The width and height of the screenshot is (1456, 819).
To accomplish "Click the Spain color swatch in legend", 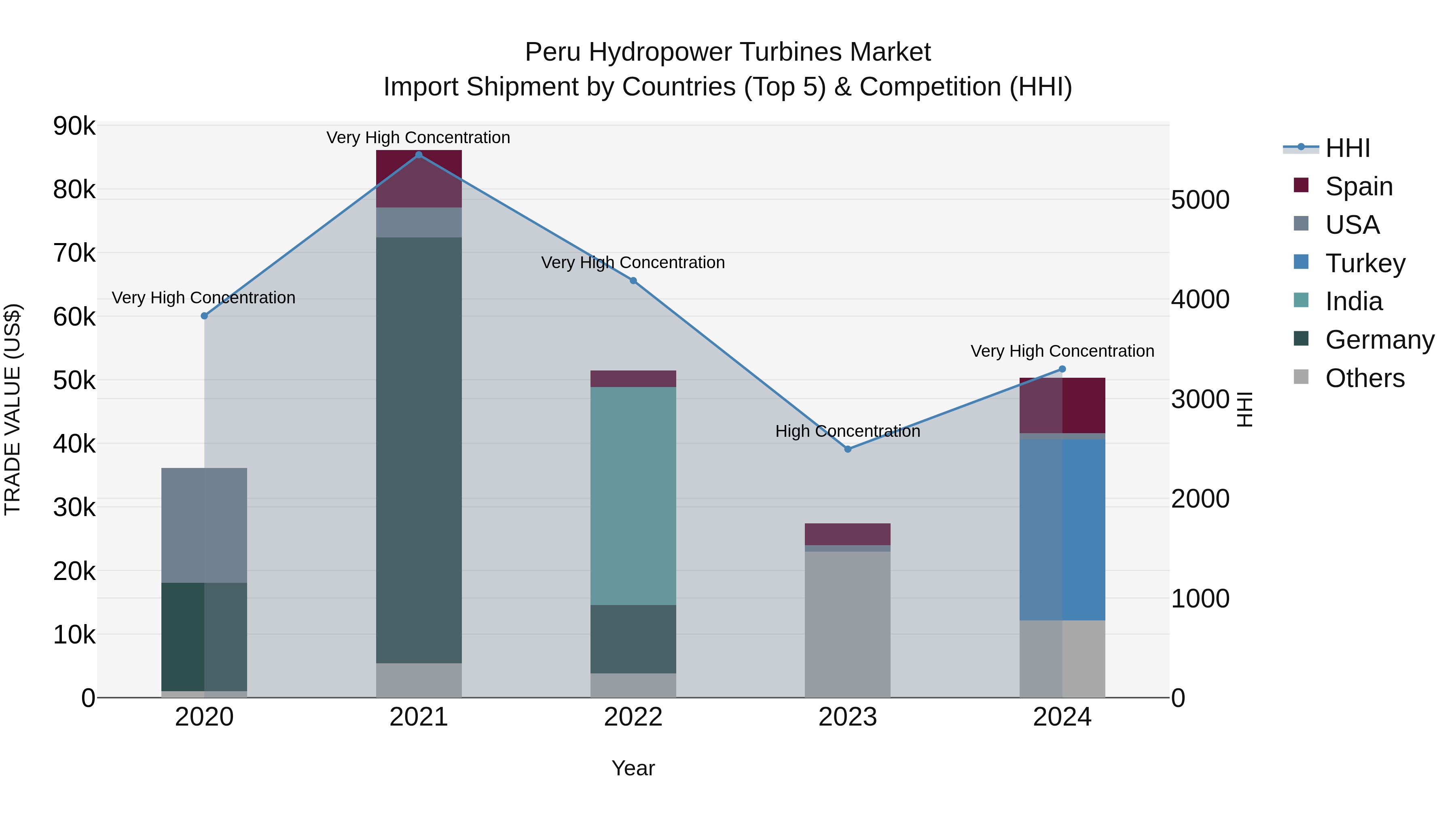I will (x=1301, y=185).
